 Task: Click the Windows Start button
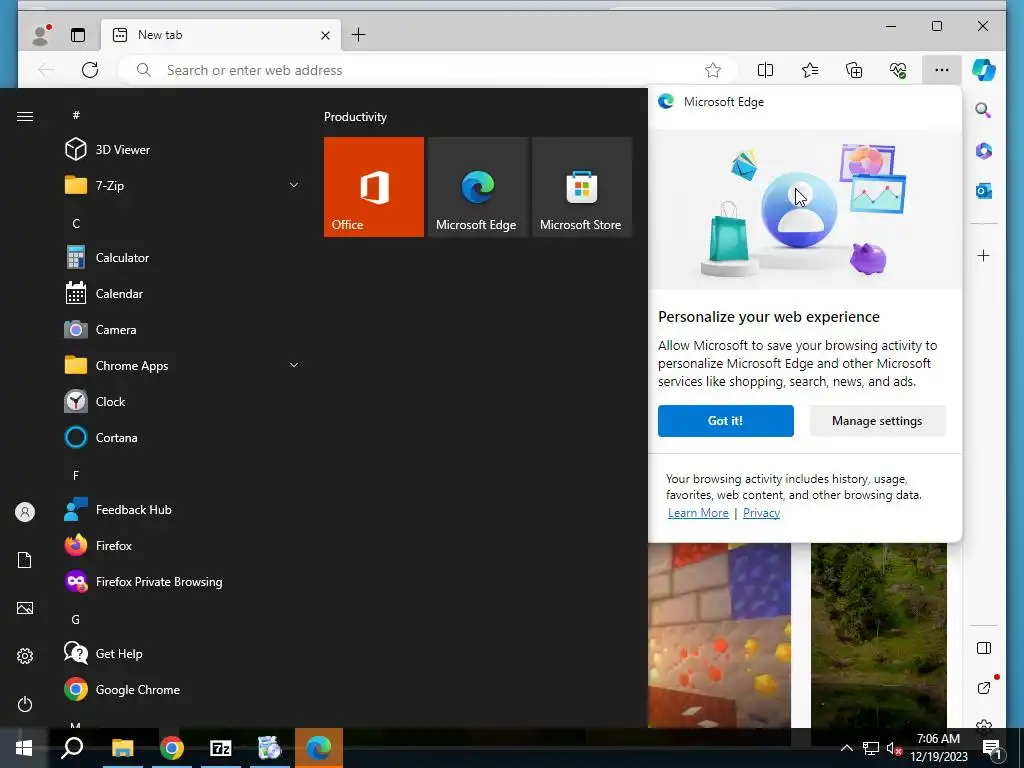(24, 748)
